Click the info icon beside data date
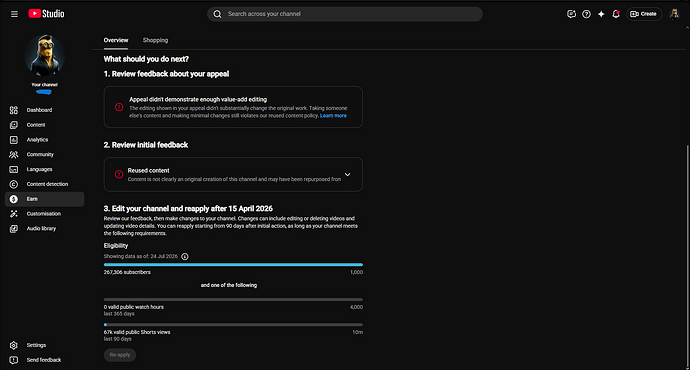Image resolution: width=690 pixels, height=370 pixels. (185, 256)
